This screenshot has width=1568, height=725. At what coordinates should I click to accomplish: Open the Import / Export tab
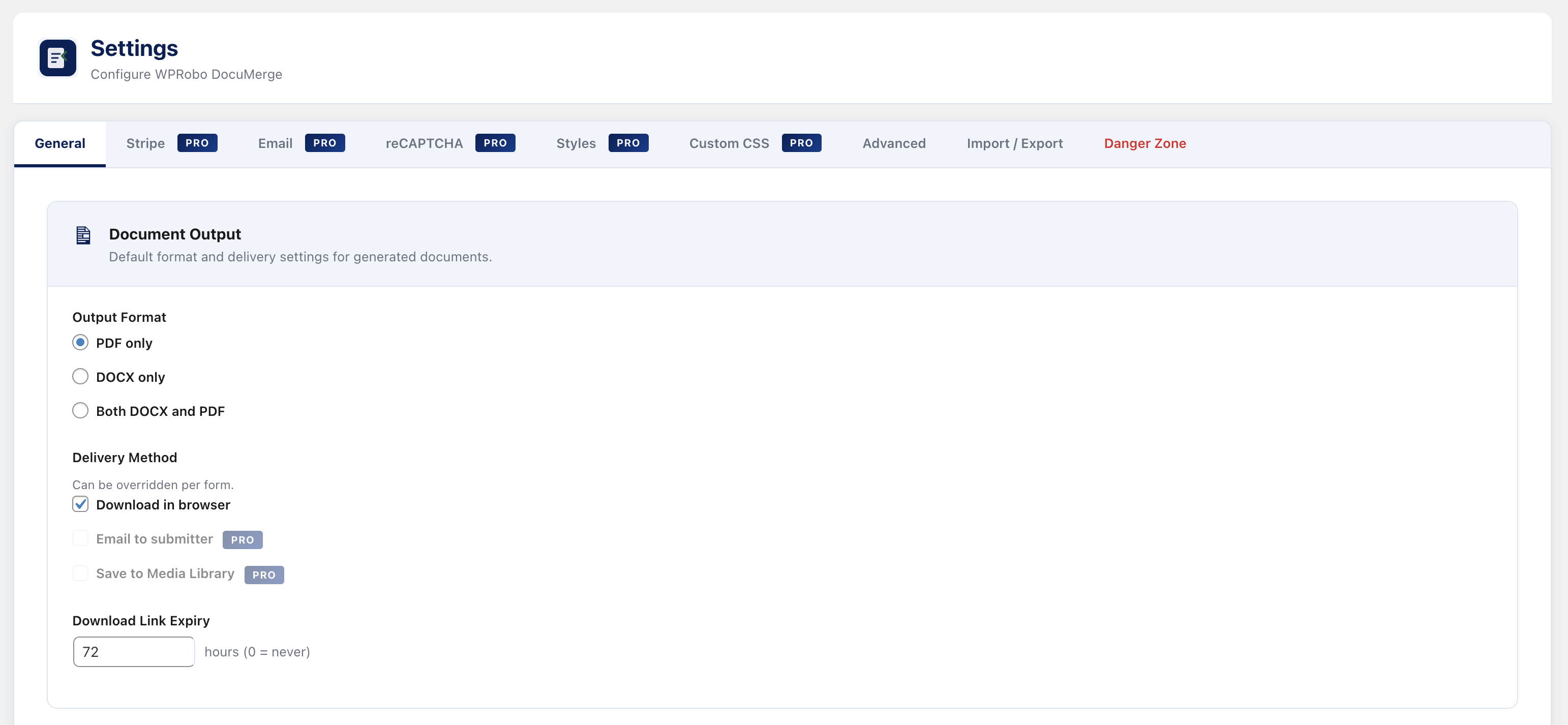(x=1014, y=144)
